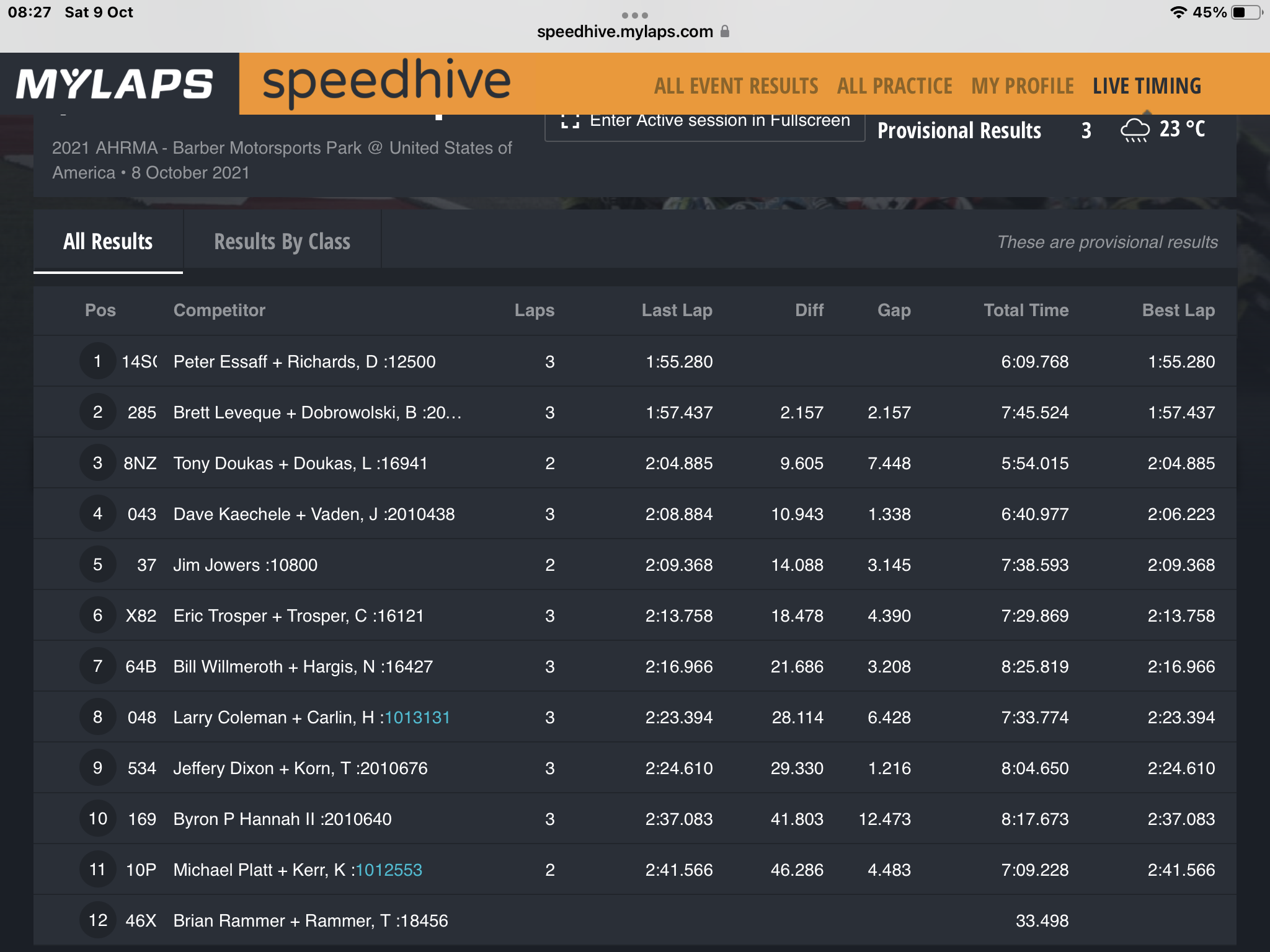The image size is (1270, 952).
Task: Select Brian Rammer + Rammer competitor row
Action: coord(635,920)
